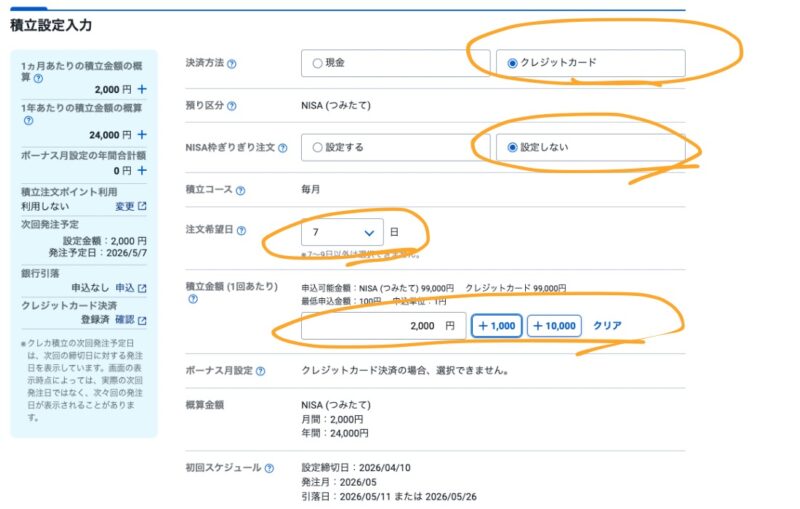This screenshot has height=509, width=800.
Task: Choose 設定する for NISA枠ぎりぎり注文
Action: tap(317, 147)
